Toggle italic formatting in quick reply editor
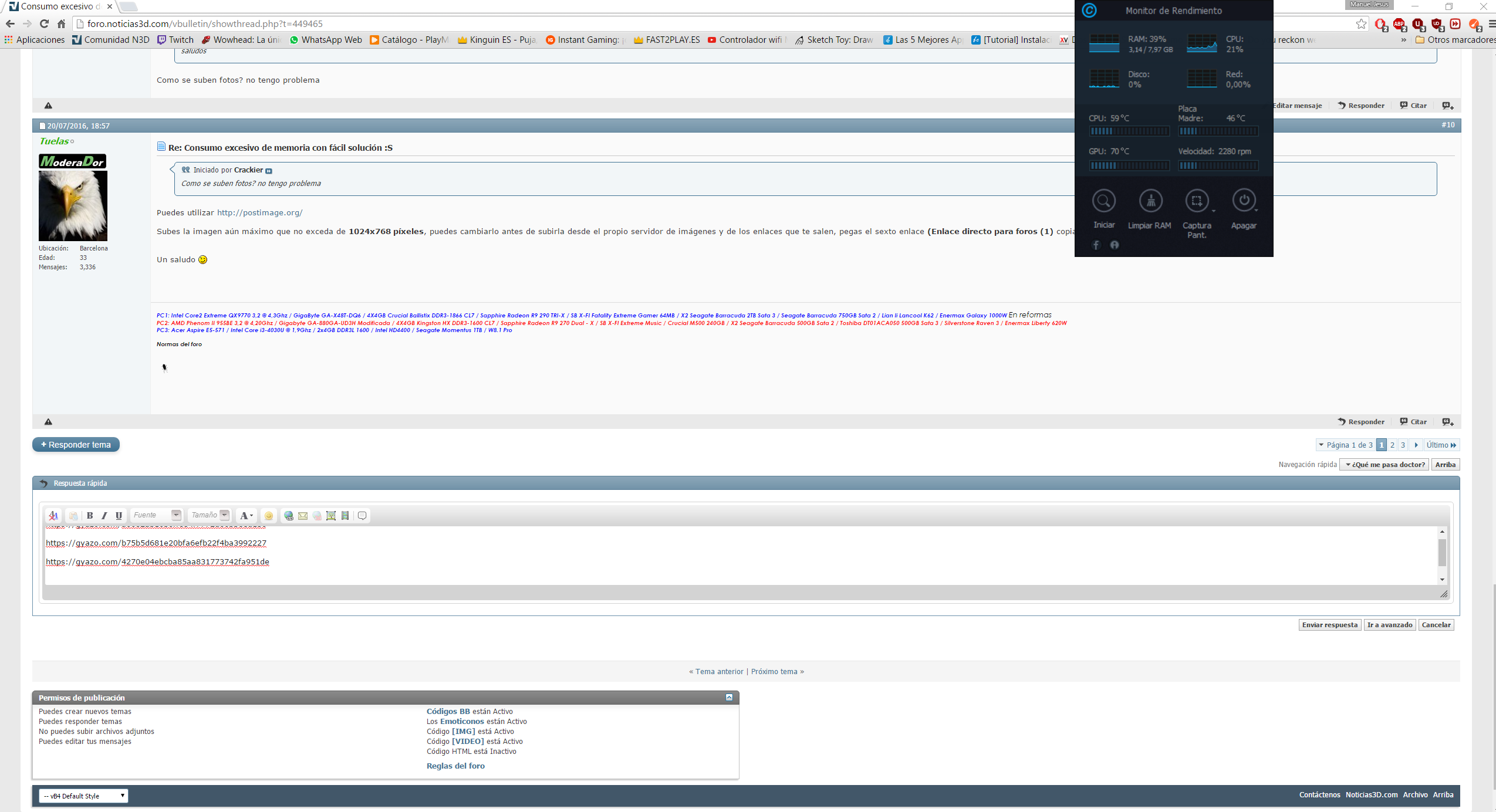Viewport: 1496px width, 812px height. click(x=104, y=516)
